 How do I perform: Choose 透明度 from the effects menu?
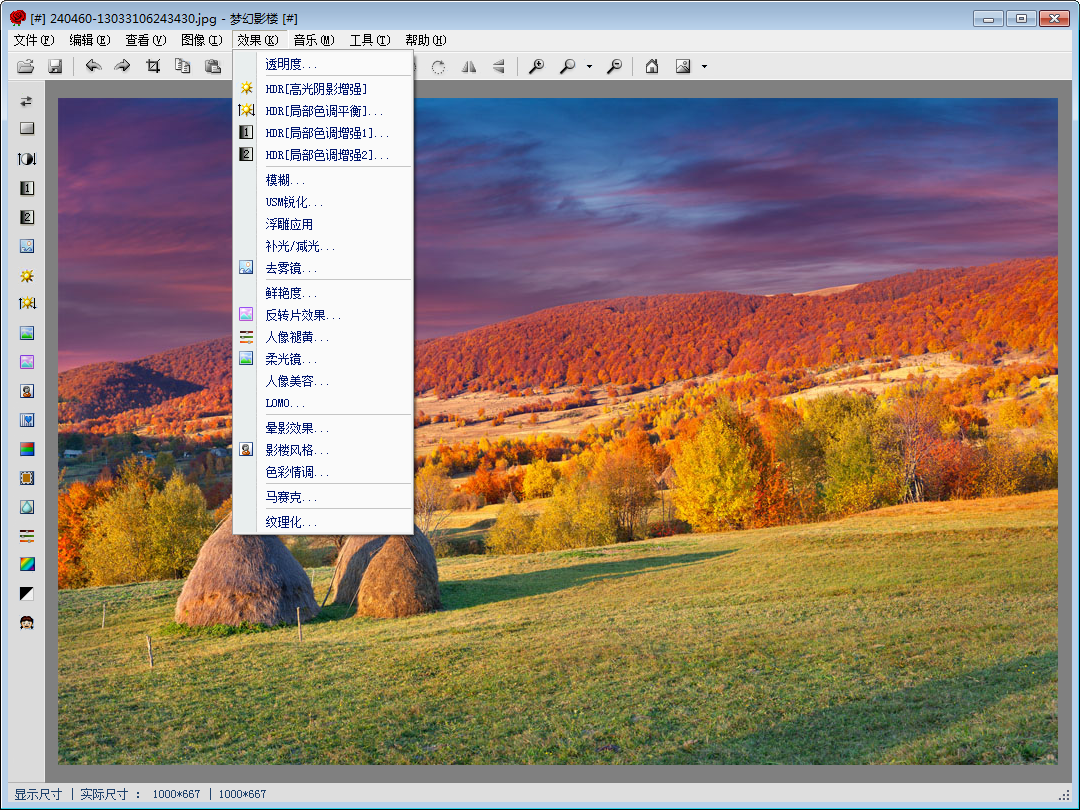tap(291, 64)
